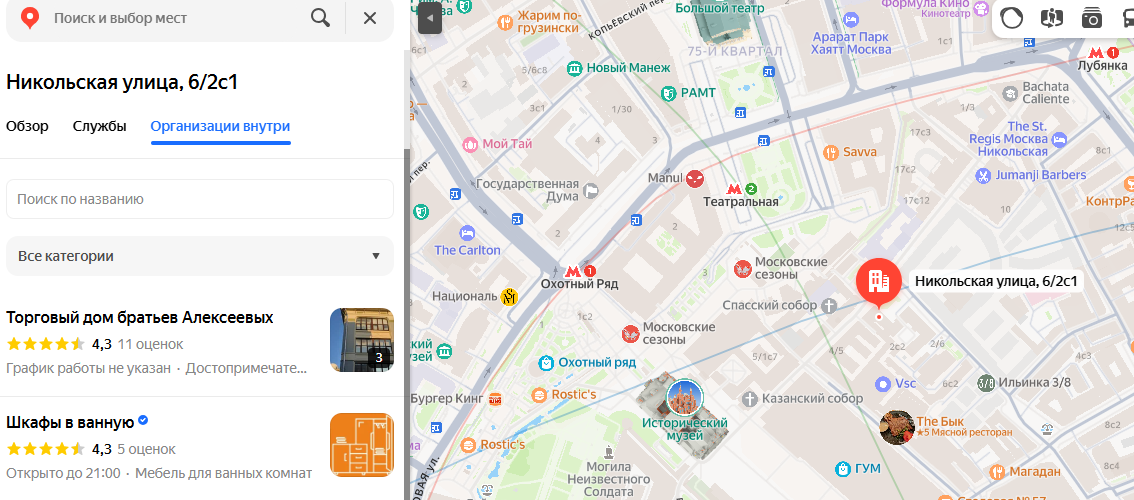Collapse the side panel with the arrow
The width and height of the screenshot is (1134, 500).
point(429,19)
